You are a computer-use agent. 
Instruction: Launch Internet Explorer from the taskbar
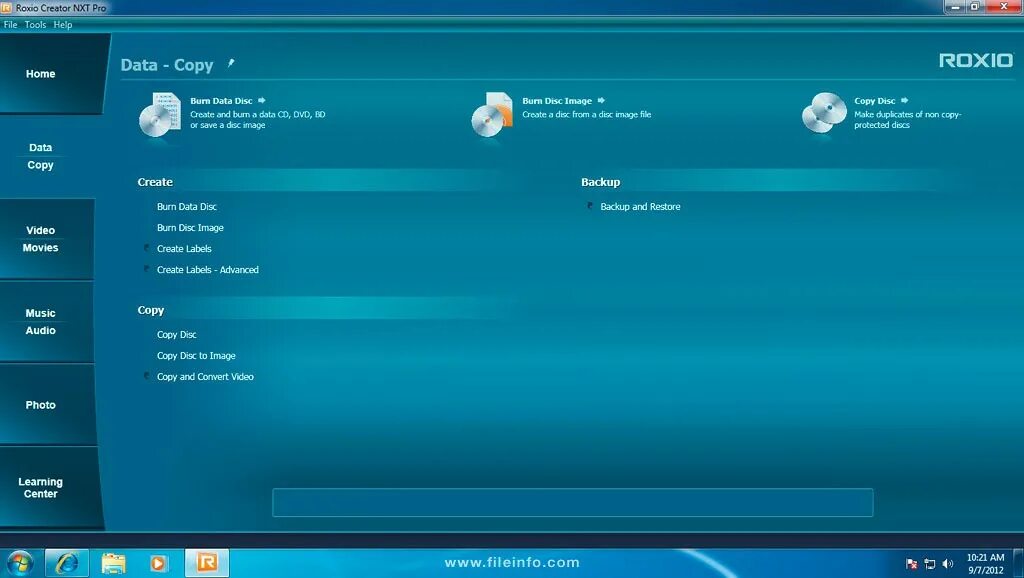click(x=66, y=562)
